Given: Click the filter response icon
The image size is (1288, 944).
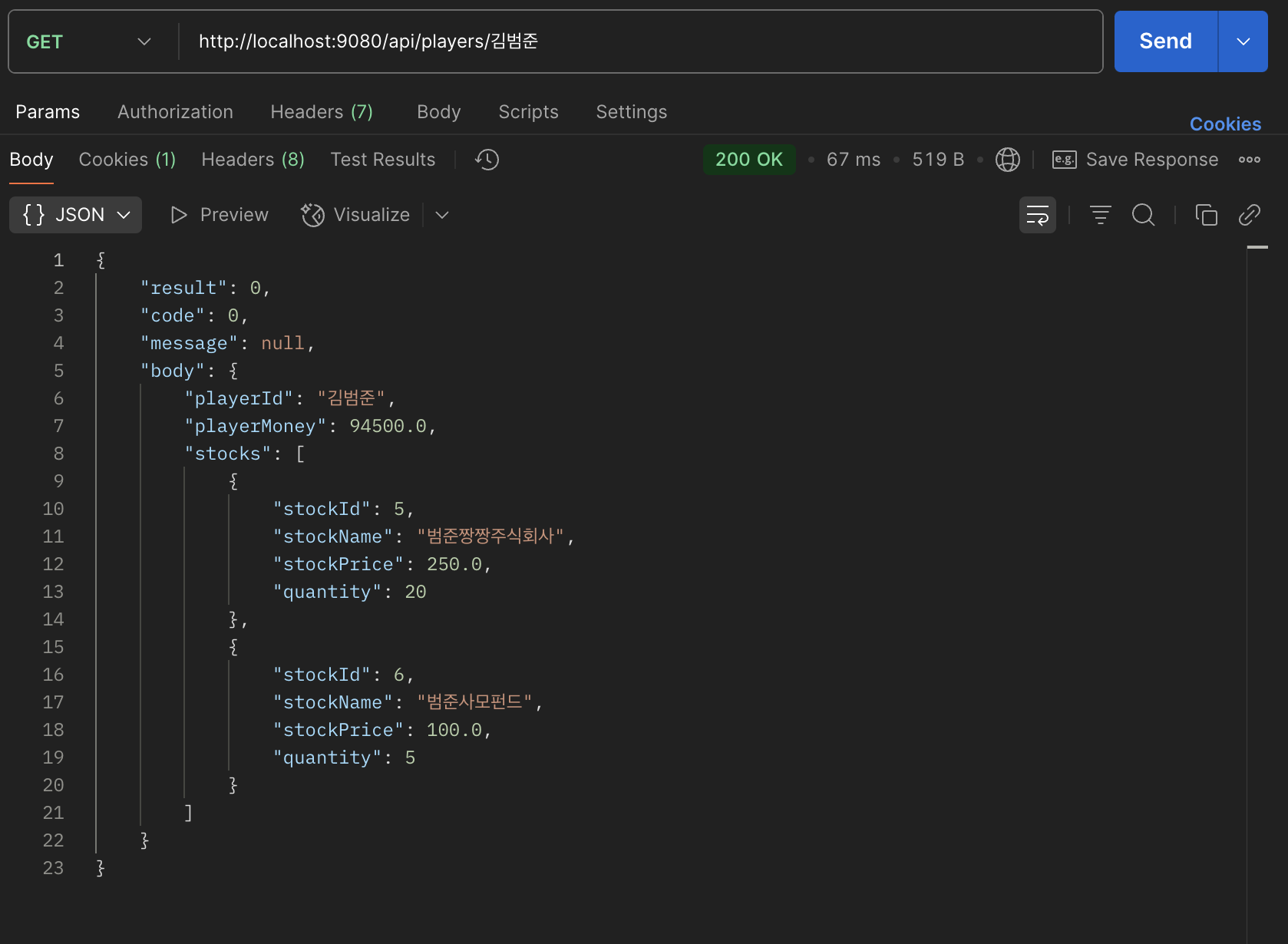Looking at the screenshot, I should click(1101, 215).
